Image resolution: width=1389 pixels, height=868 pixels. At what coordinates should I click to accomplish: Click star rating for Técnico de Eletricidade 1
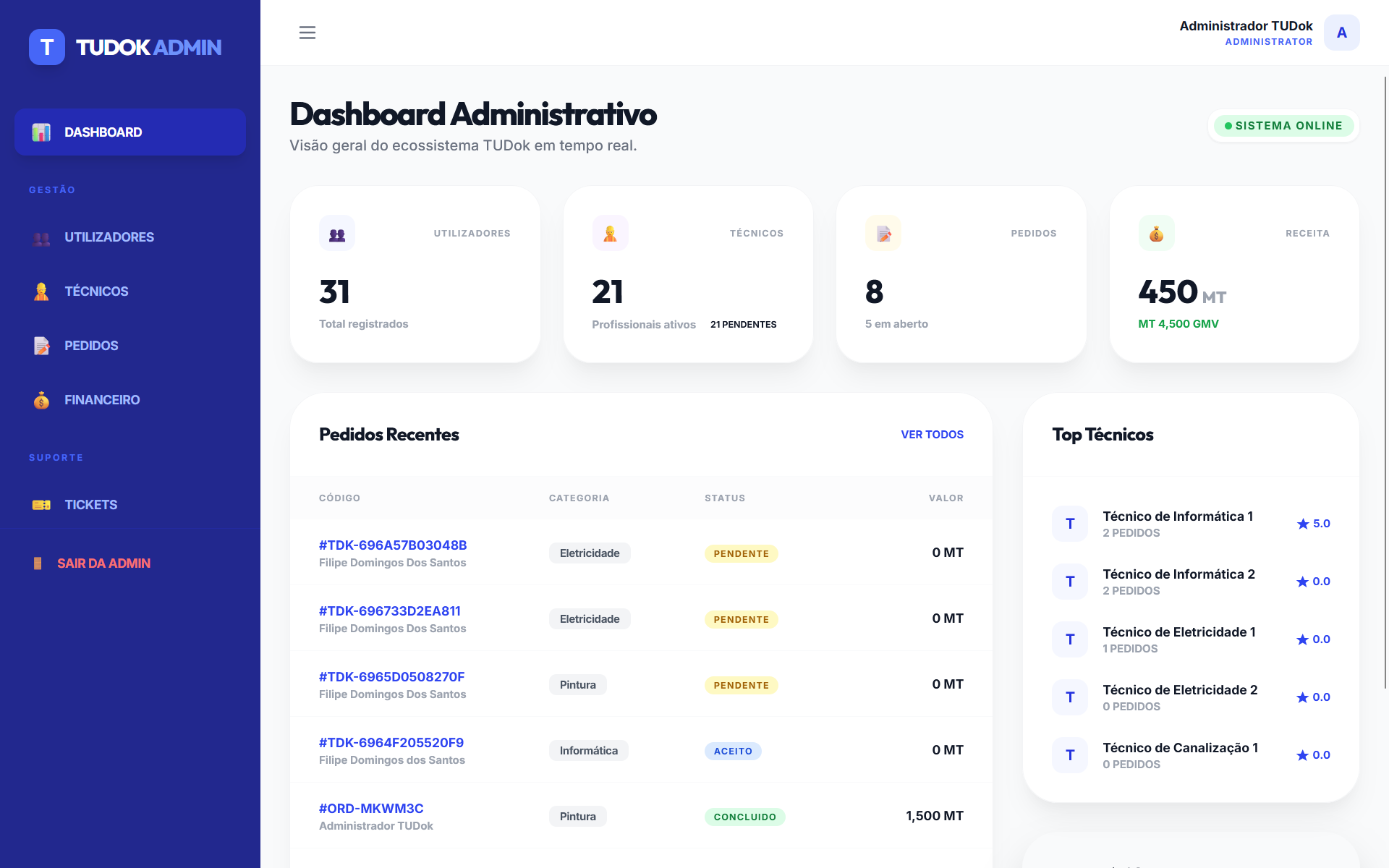coord(1313,639)
